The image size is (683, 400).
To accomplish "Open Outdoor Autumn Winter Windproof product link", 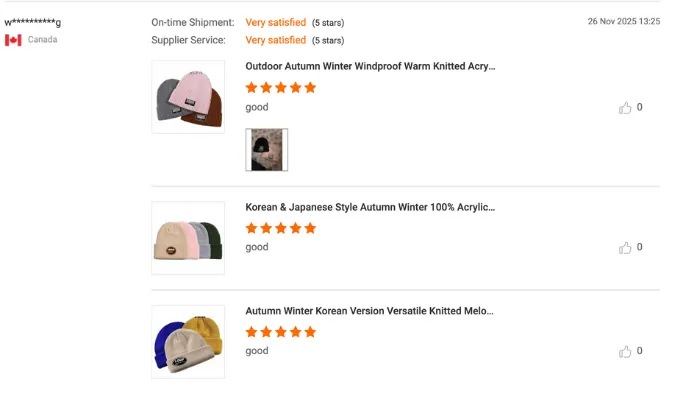I will pyautogui.click(x=370, y=66).
